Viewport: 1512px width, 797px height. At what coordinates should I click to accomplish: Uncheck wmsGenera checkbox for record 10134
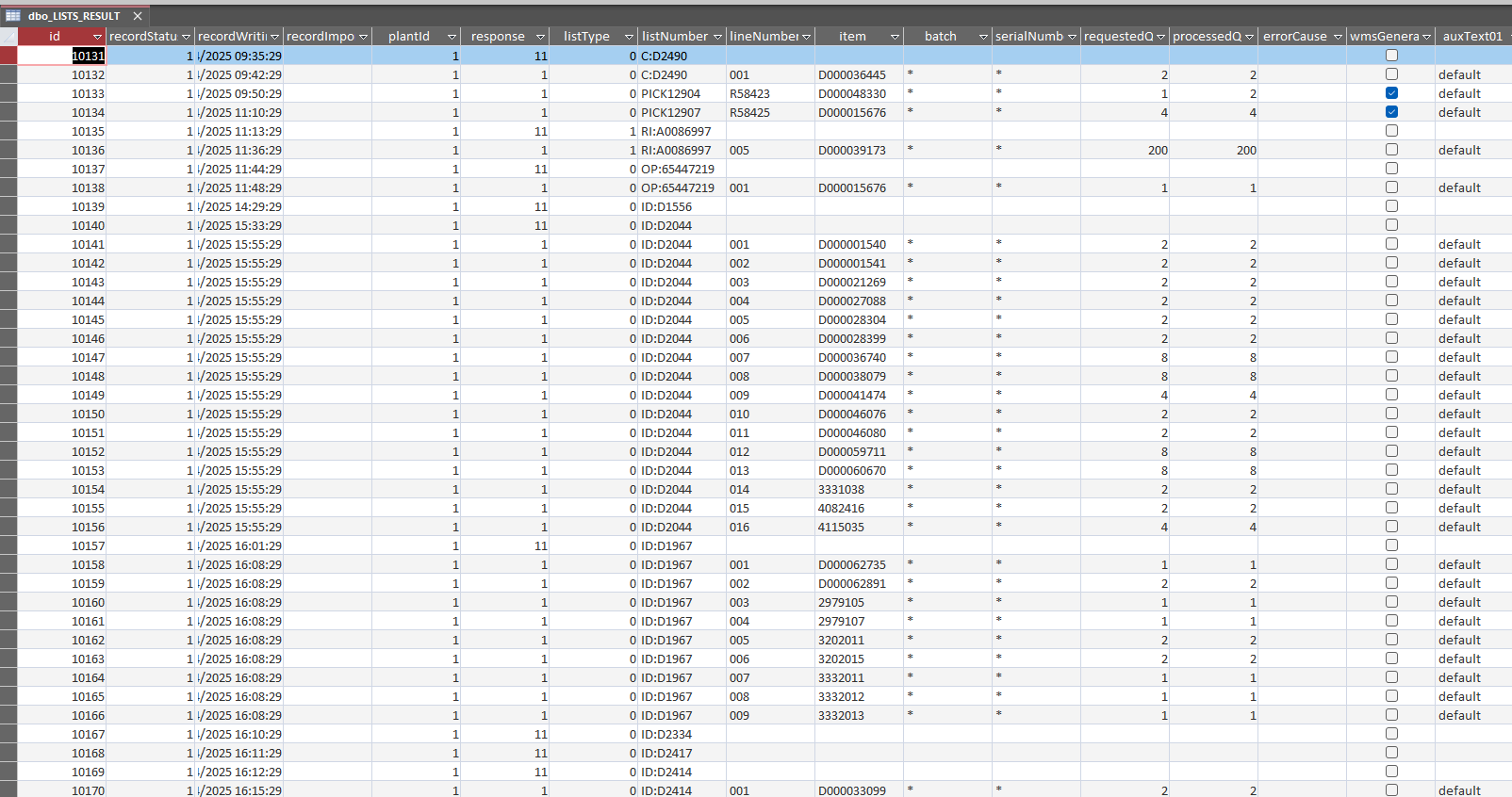pyautogui.click(x=1391, y=112)
